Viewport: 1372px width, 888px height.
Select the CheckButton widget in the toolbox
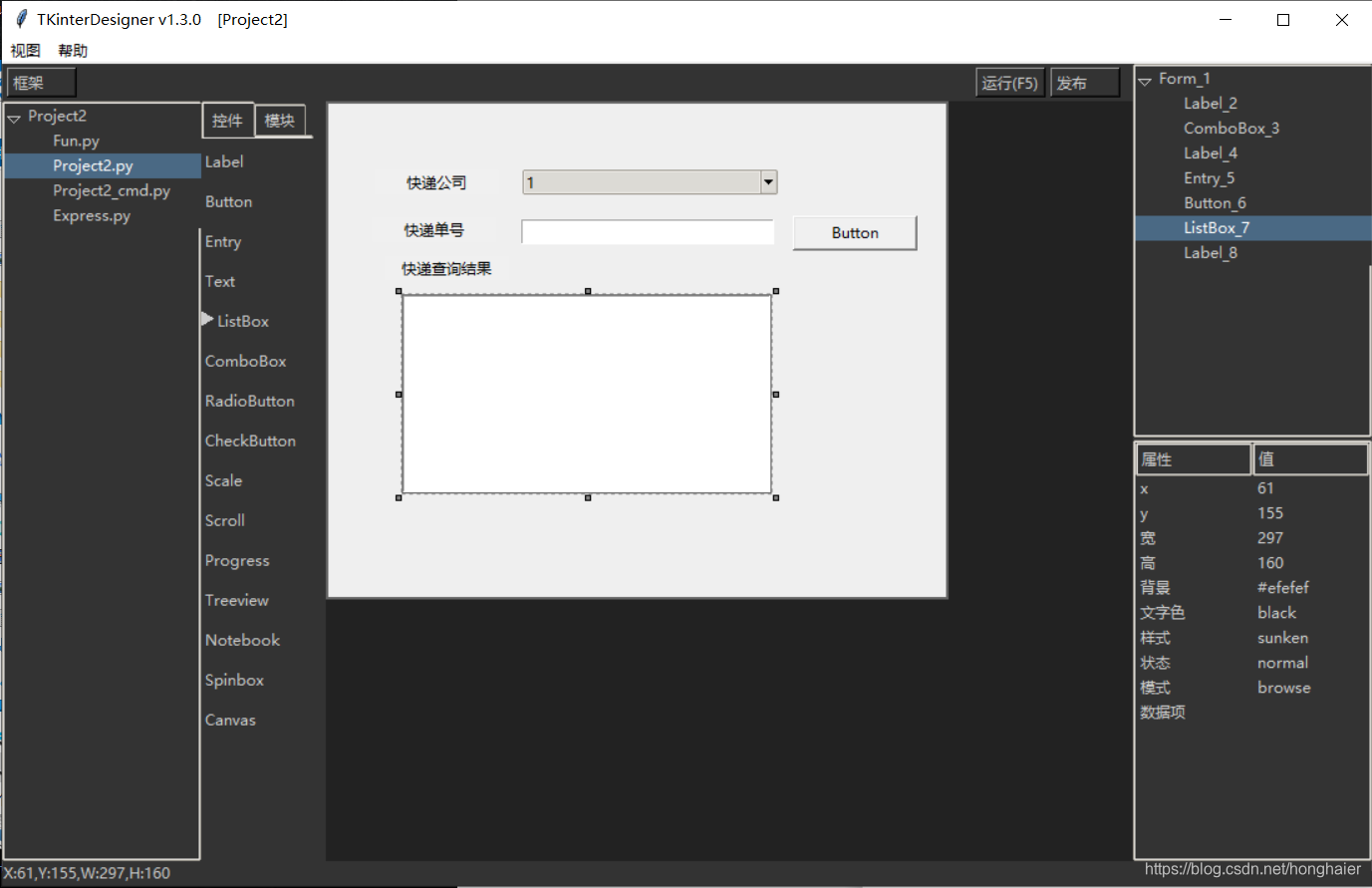coord(250,441)
